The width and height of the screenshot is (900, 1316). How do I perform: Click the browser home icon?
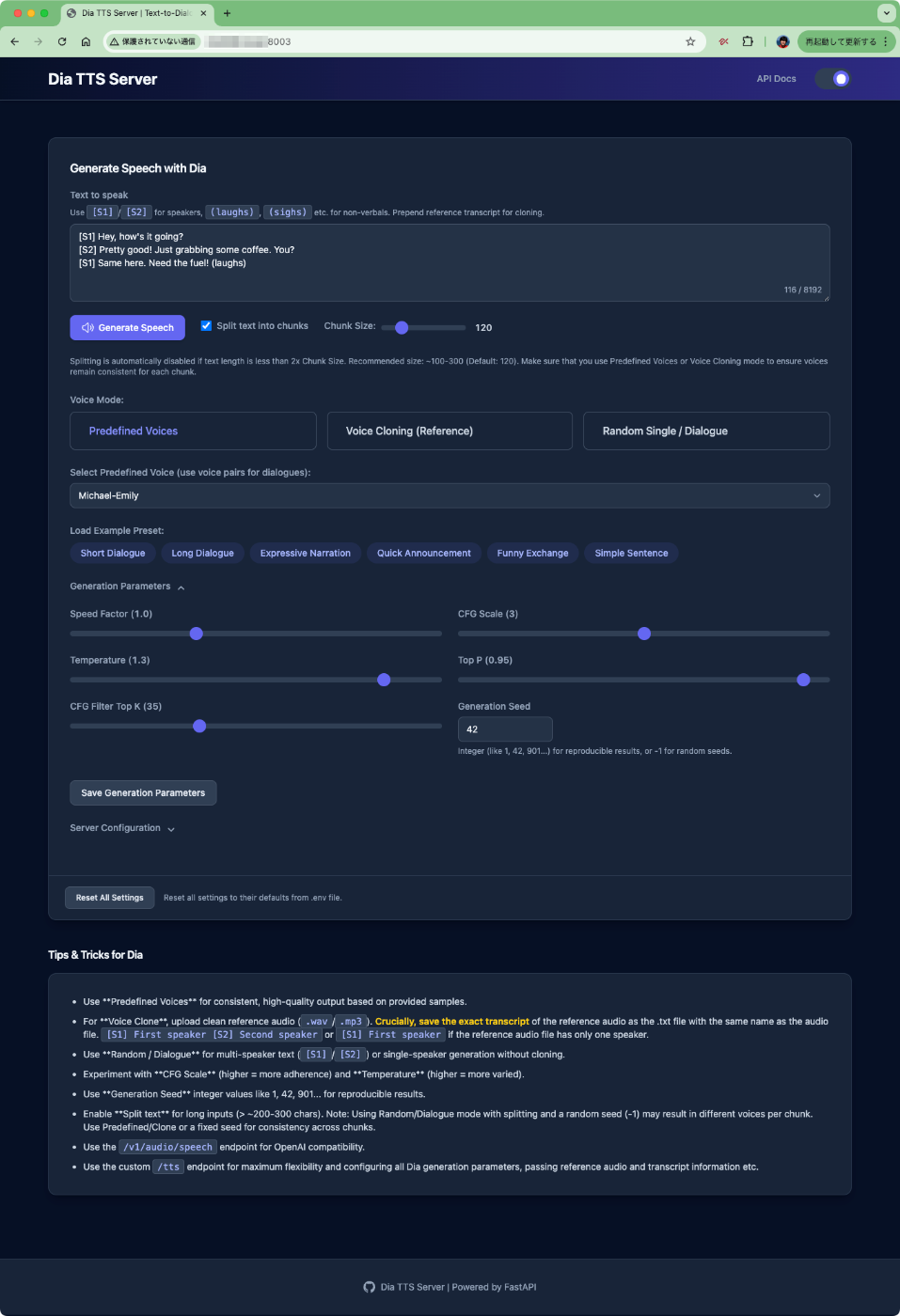86,41
